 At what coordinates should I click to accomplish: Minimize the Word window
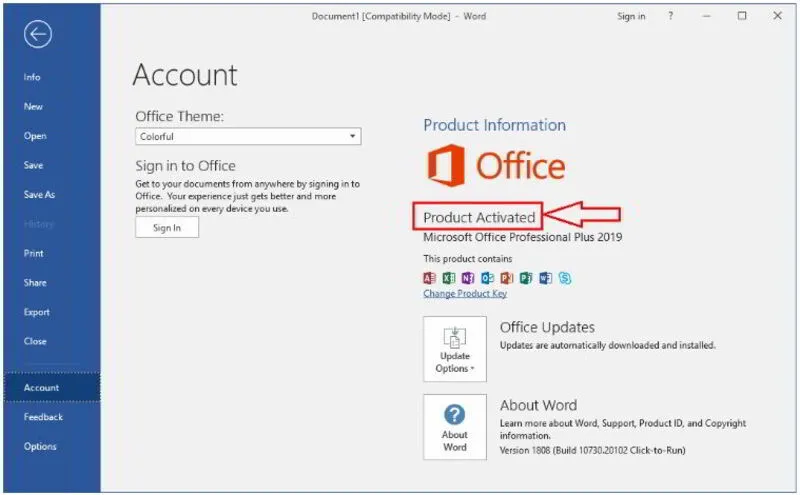click(706, 16)
